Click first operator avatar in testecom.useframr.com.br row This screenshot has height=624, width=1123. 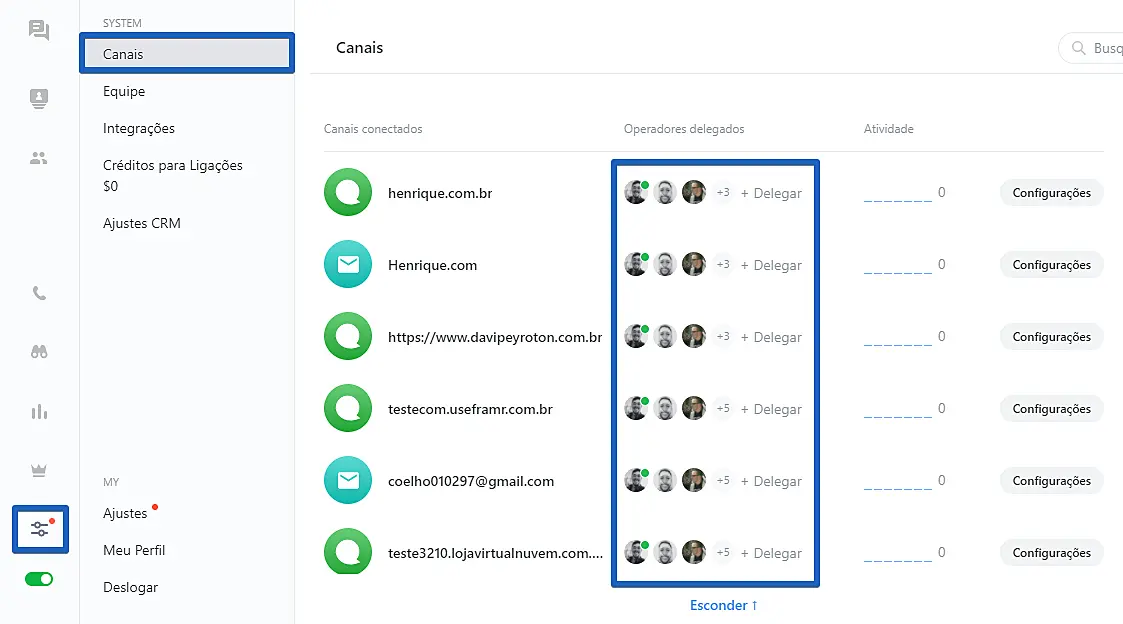point(636,408)
